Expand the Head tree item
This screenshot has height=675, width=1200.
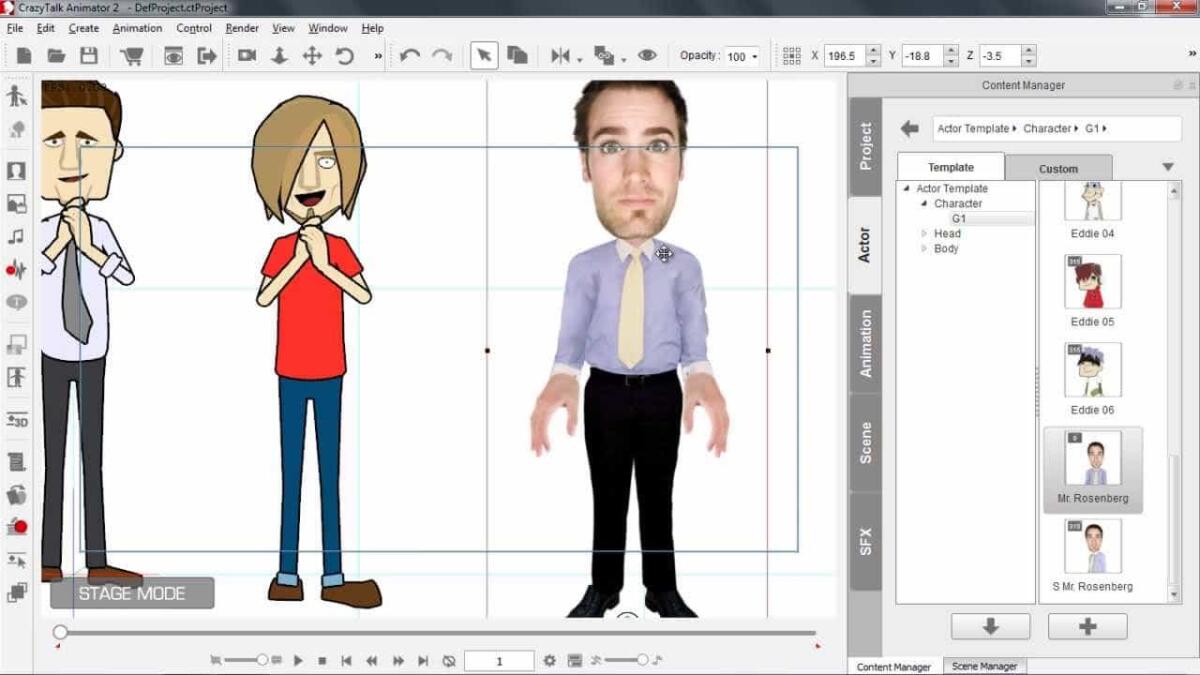click(926, 232)
